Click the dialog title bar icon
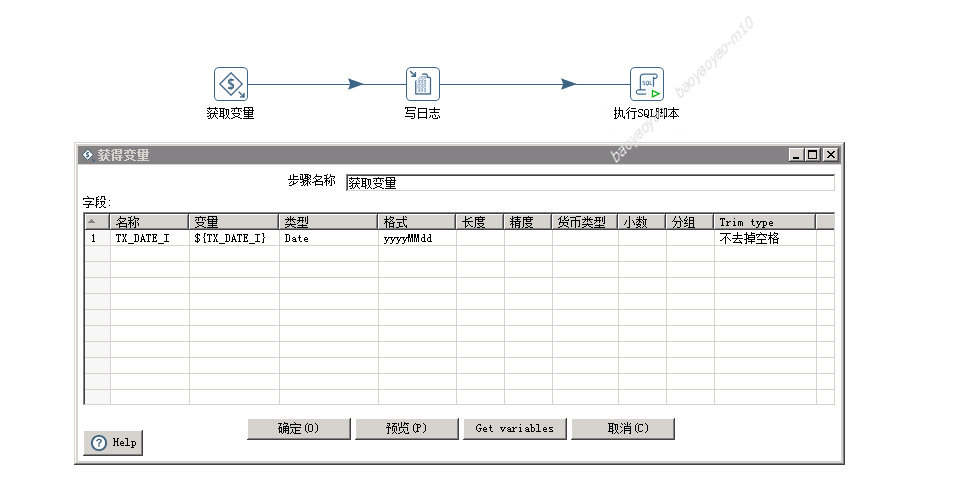Screen dimensions: 958x503 tap(87, 155)
